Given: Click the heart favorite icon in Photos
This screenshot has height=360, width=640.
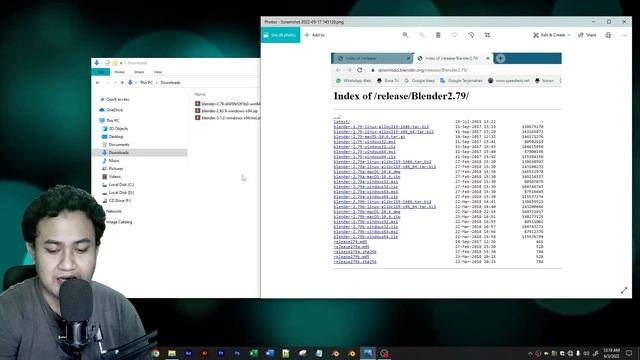Looking at the screenshot, I should (x=454, y=35).
